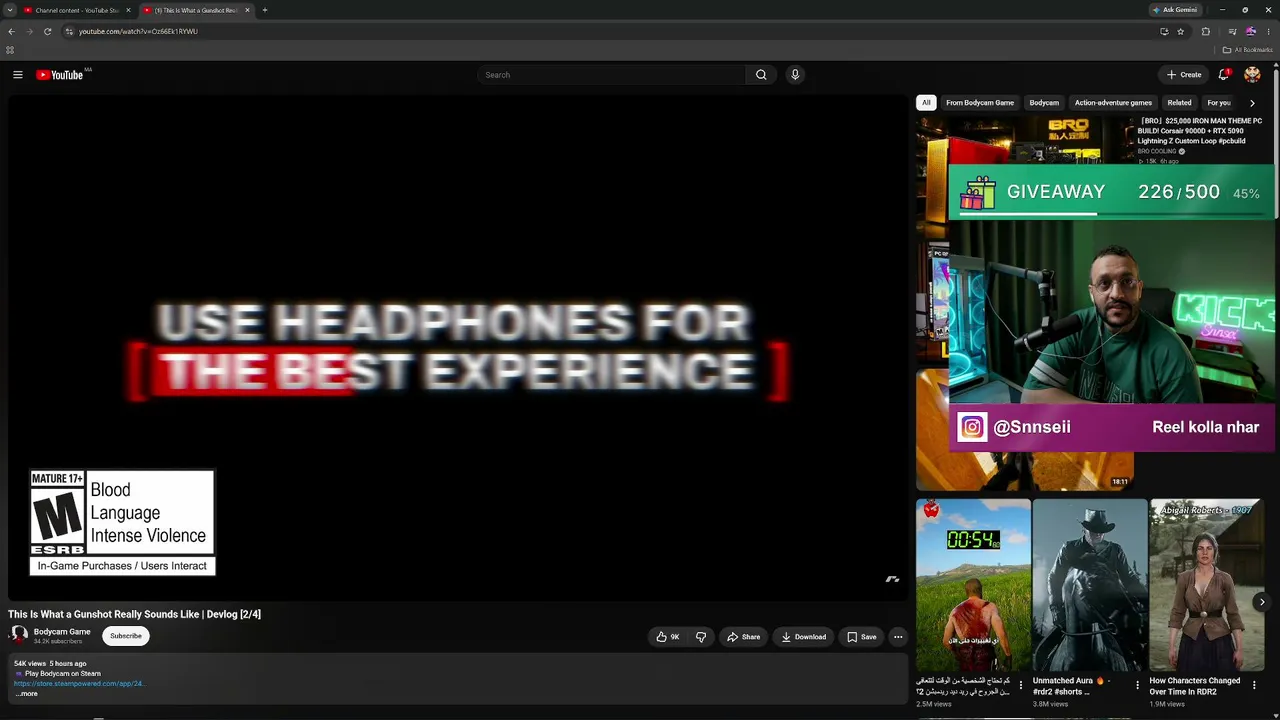Click the video title 'This Is What a Gunshot Really Sounds Like'
The height and width of the screenshot is (720, 1280).
tap(135, 614)
